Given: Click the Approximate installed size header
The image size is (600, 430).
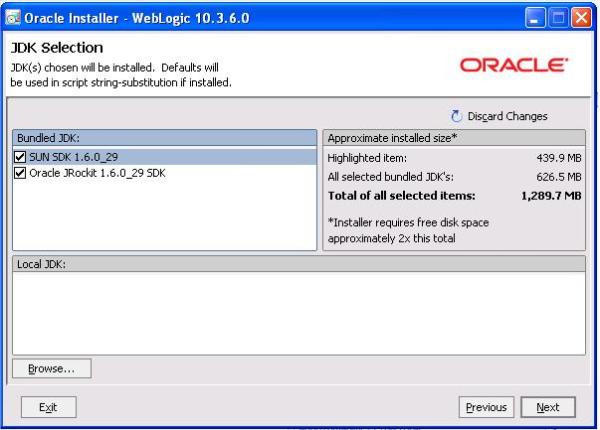Looking at the screenshot, I should tap(454, 138).
